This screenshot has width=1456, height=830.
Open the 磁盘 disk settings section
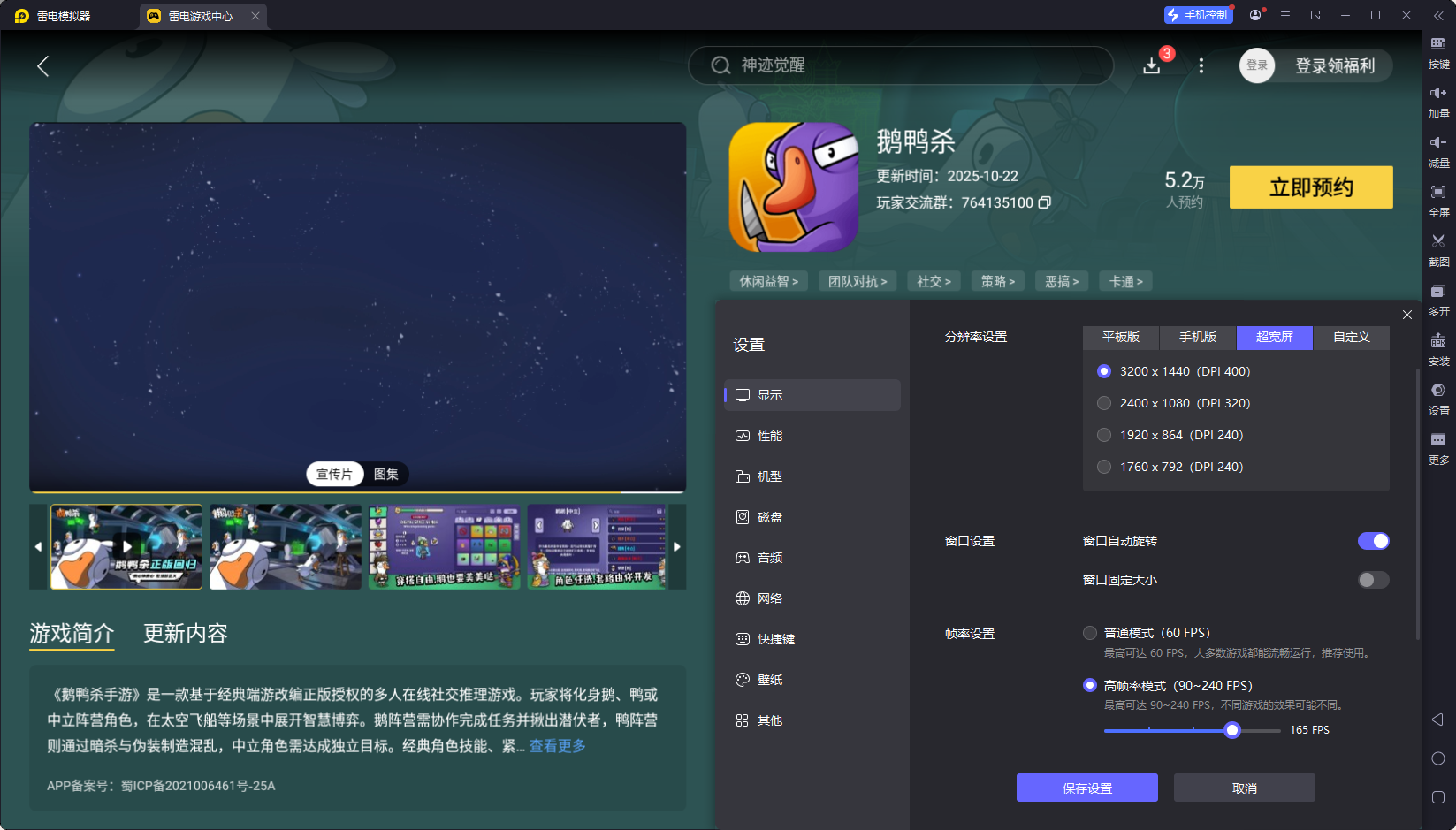pyautogui.click(x=769, y=516)
